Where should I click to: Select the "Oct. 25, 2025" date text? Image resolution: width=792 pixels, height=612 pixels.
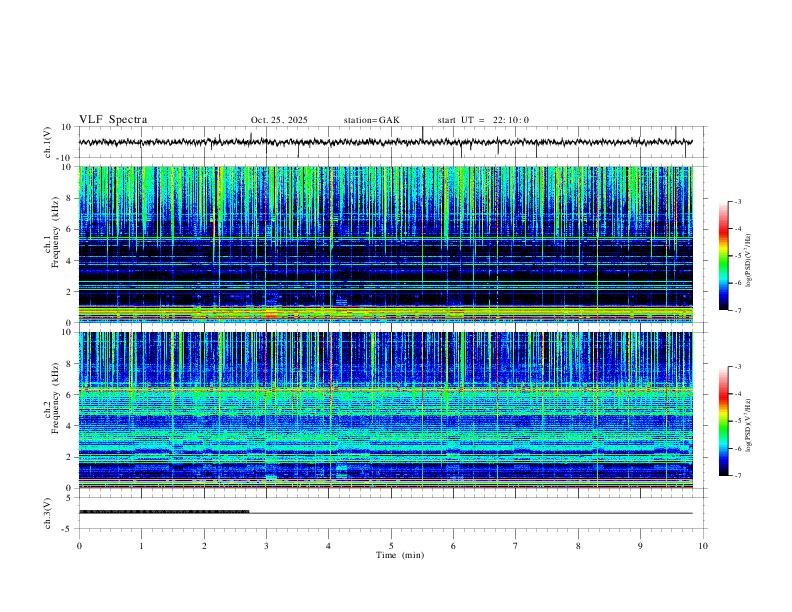coord(279,120)
